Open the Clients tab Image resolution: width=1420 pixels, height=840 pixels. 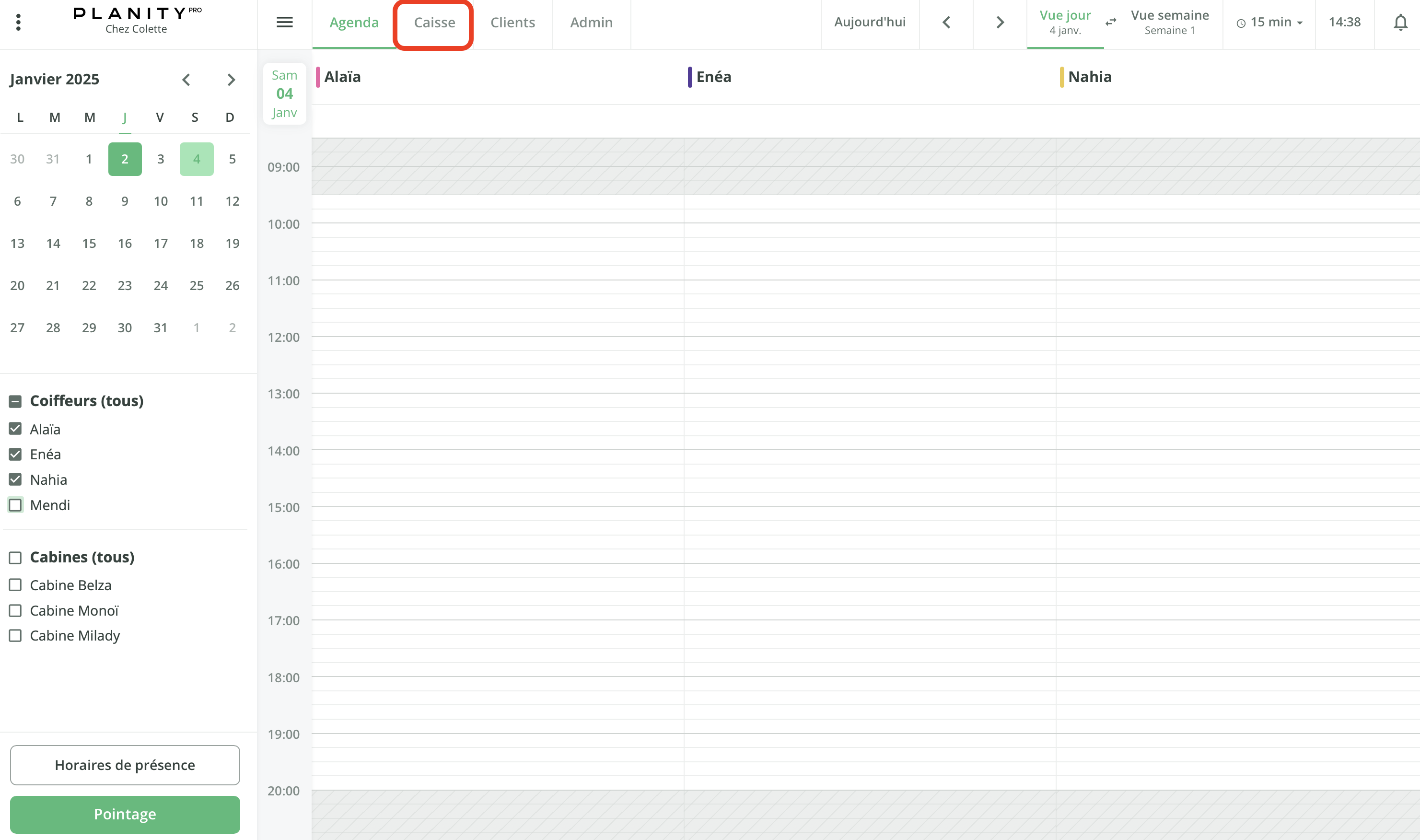pos(512,23)
